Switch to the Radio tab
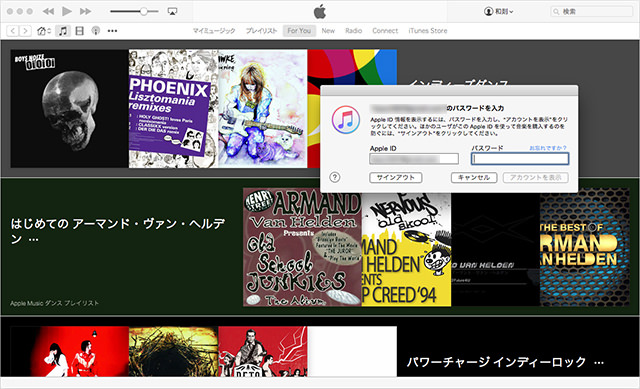 click(353, 31)
